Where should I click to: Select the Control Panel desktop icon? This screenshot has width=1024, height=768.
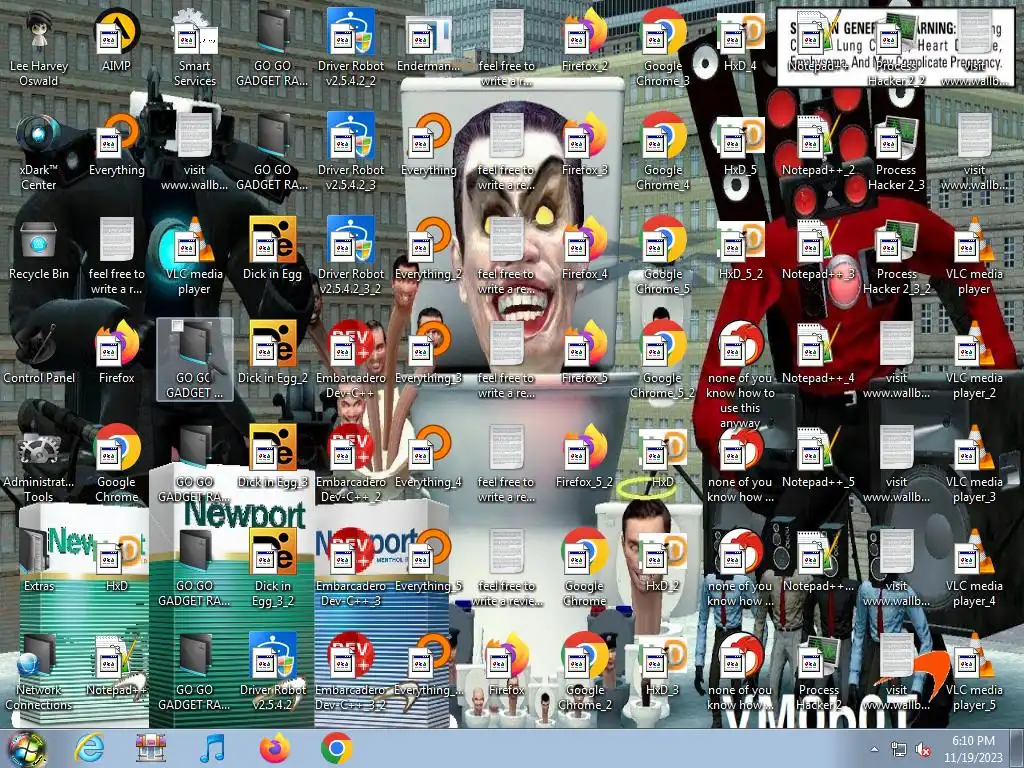pyautogui.click(x=39, y=353)
